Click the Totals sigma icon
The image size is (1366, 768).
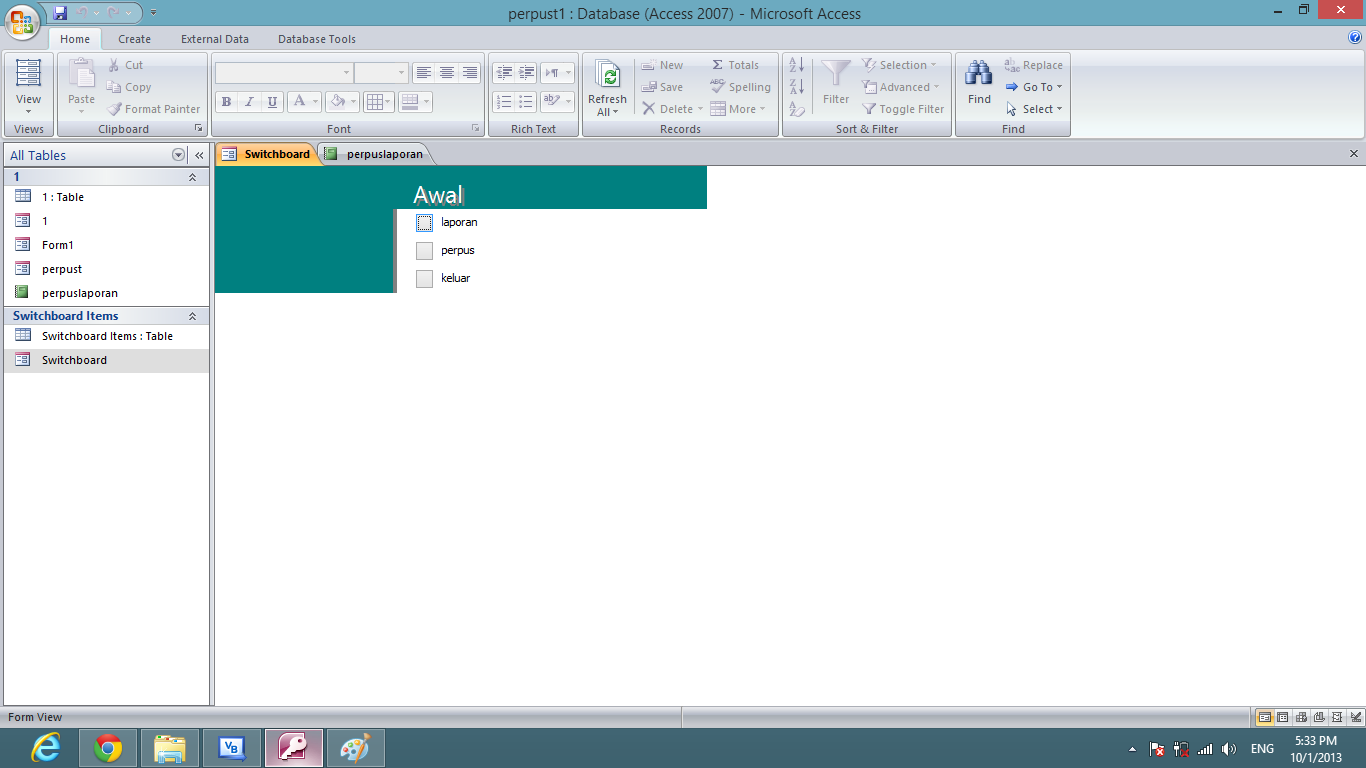click(x=717, y=64)
